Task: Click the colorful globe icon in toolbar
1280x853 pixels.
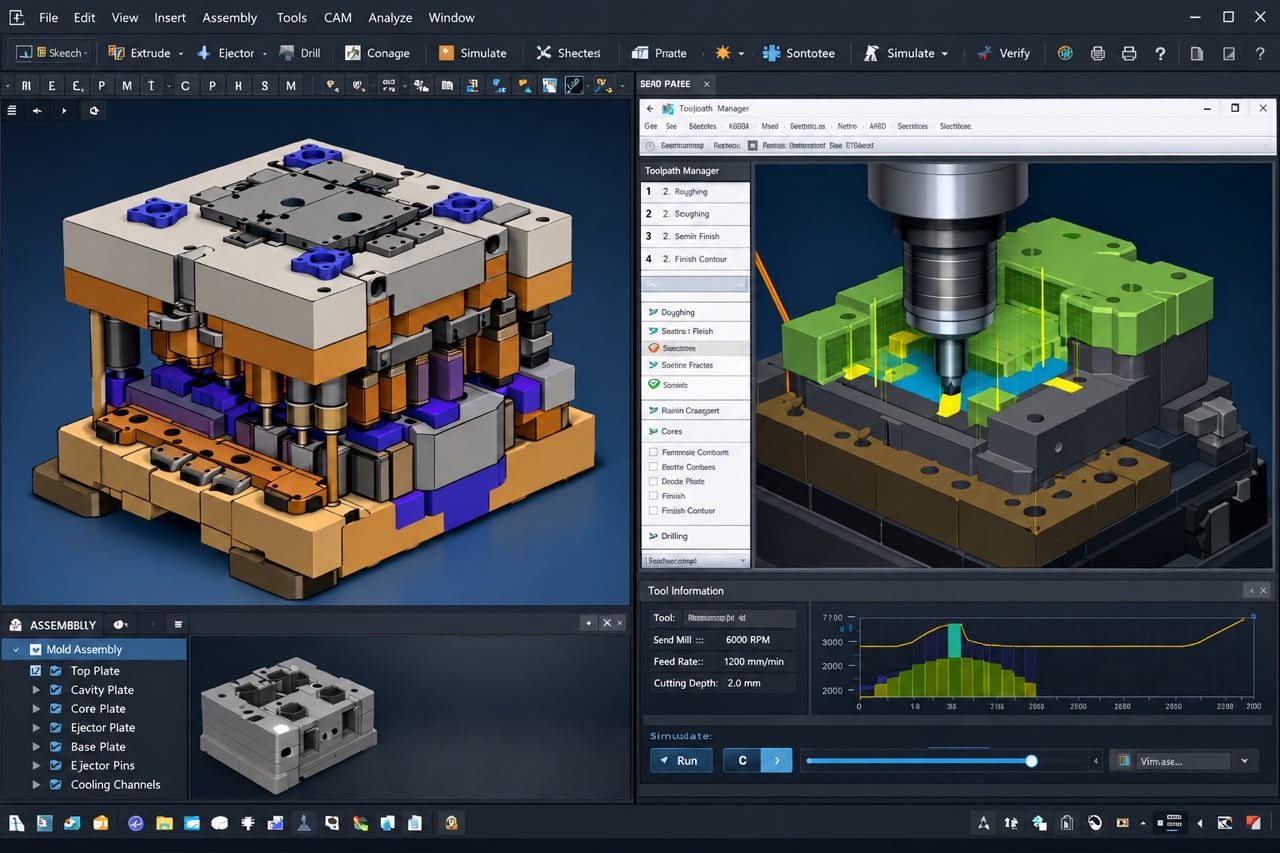Action: (1065, 53)
